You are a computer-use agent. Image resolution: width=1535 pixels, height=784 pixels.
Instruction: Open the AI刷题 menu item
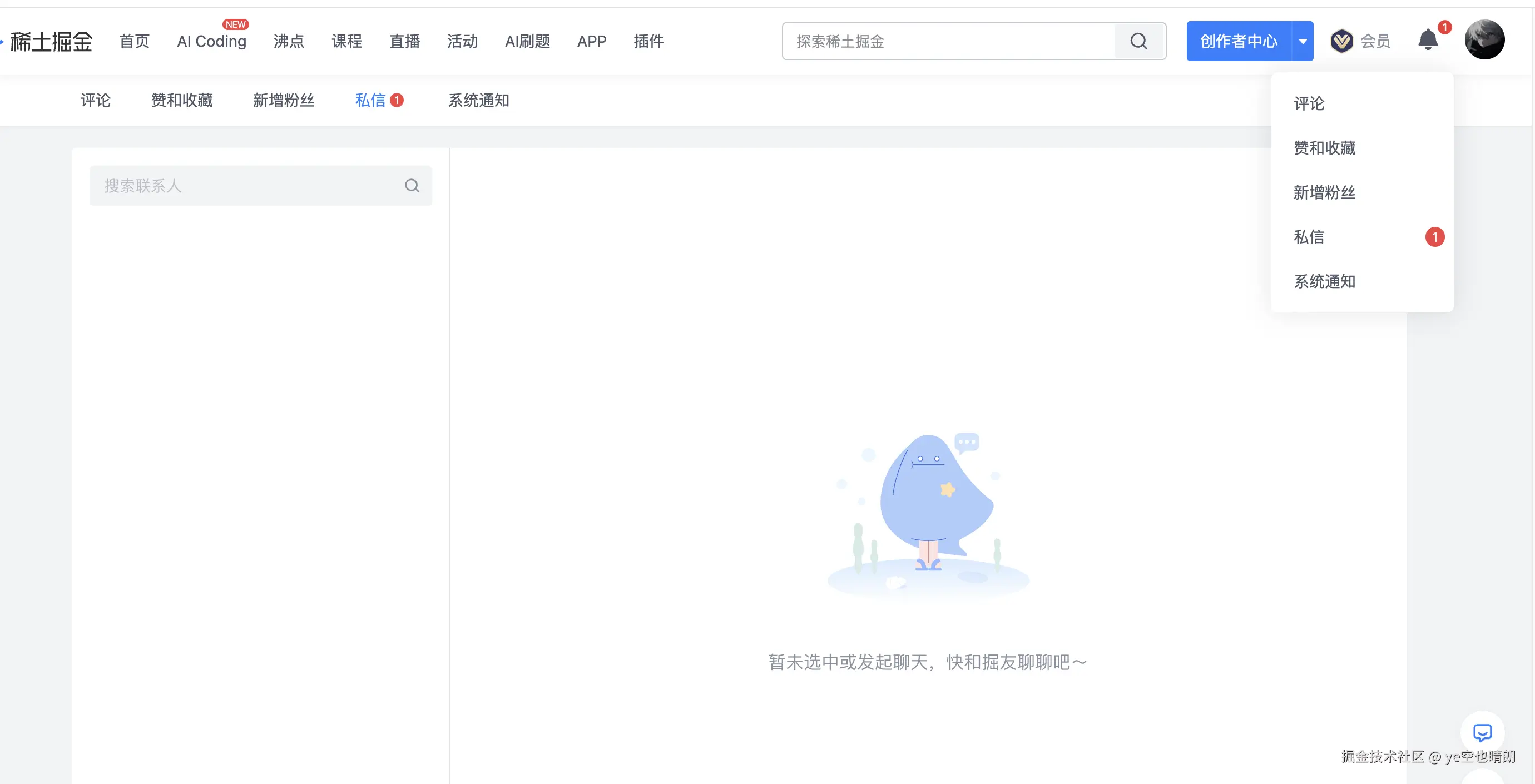click(527, 41)
